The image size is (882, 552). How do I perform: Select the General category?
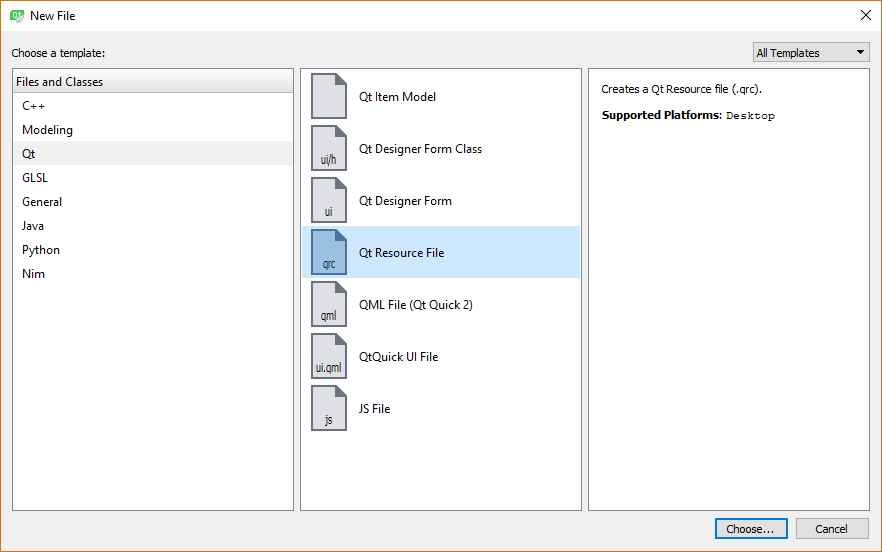click(x=42, y=202)
